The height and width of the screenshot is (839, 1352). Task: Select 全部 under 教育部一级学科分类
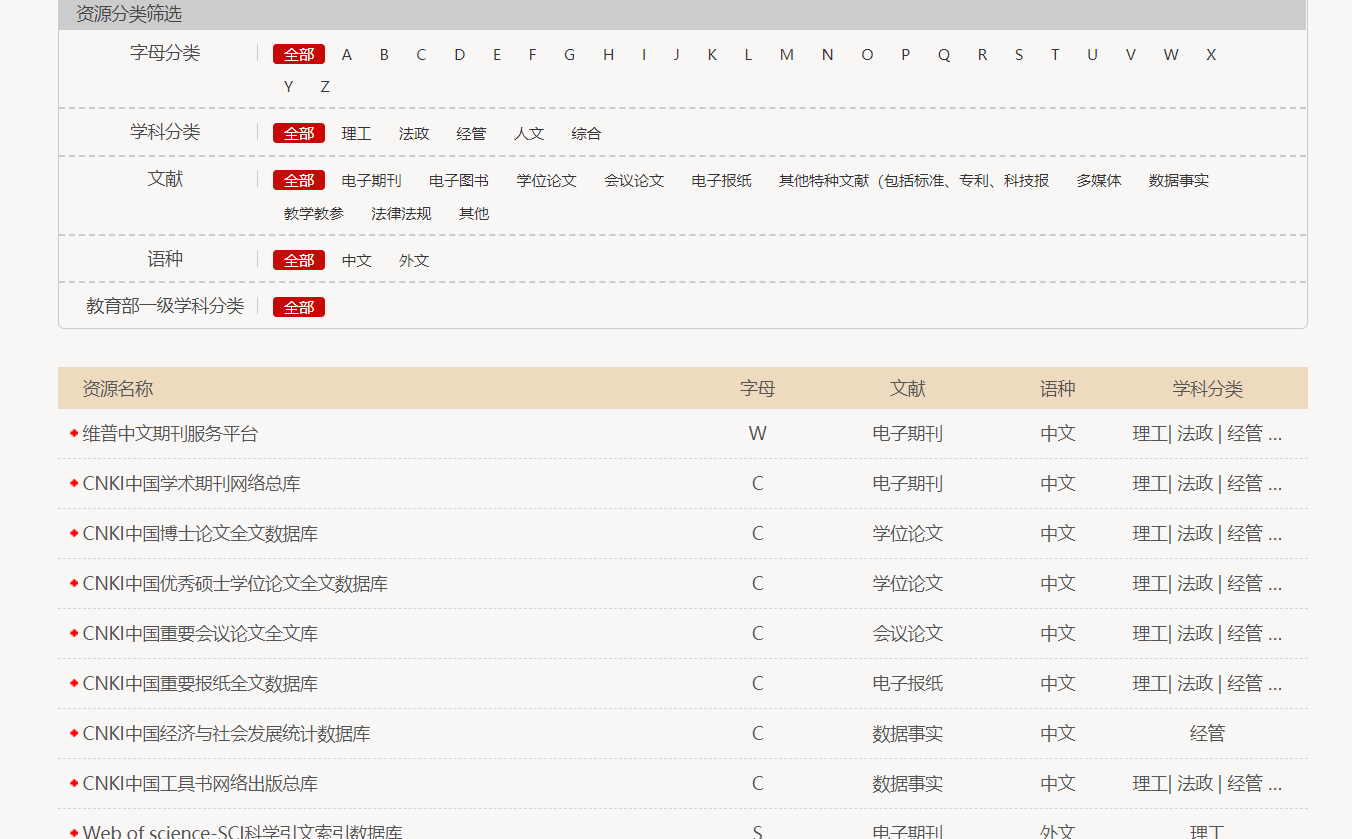tap(299, 307)
